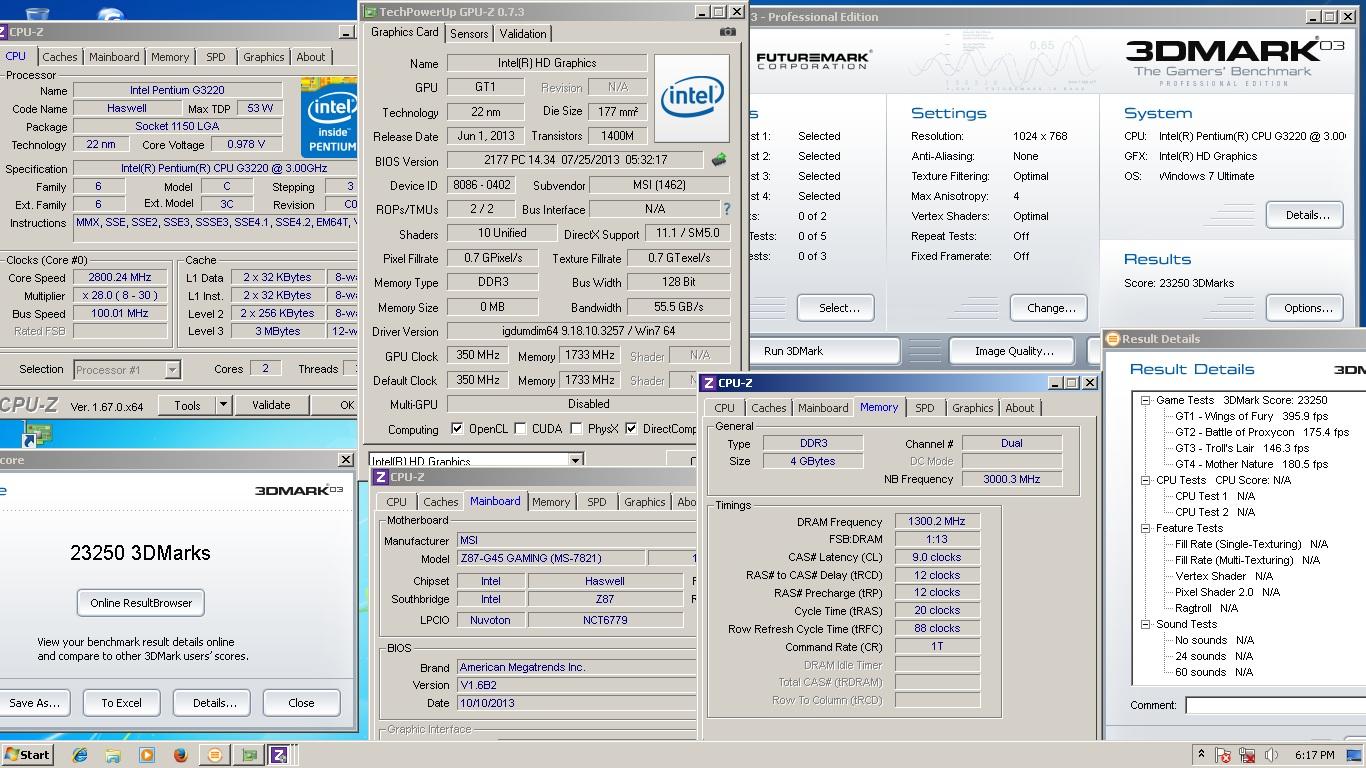
Task: Click the volume speaker tray icon
Action: [x=1271, y=755]
